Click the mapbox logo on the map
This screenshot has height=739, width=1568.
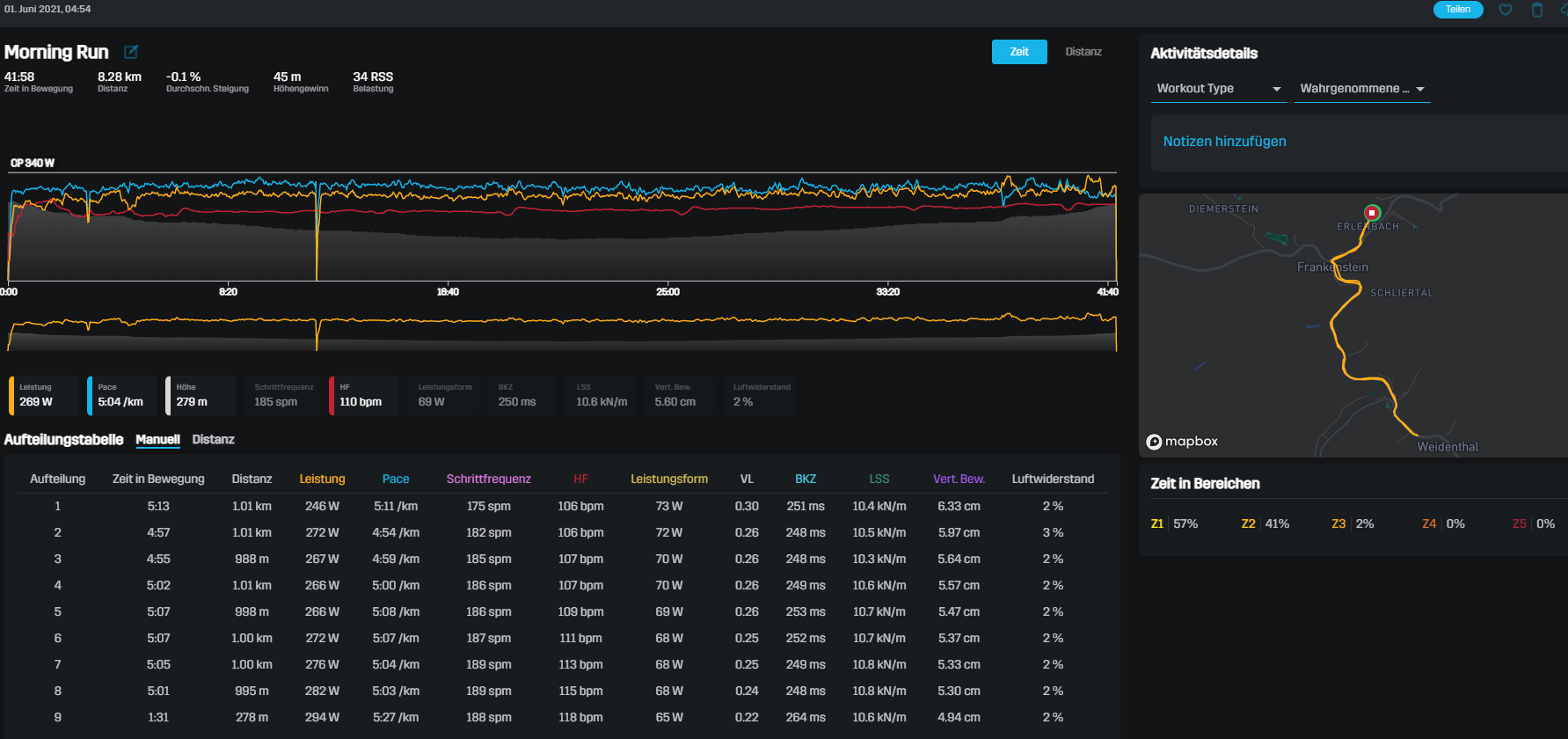point(1182,442)
